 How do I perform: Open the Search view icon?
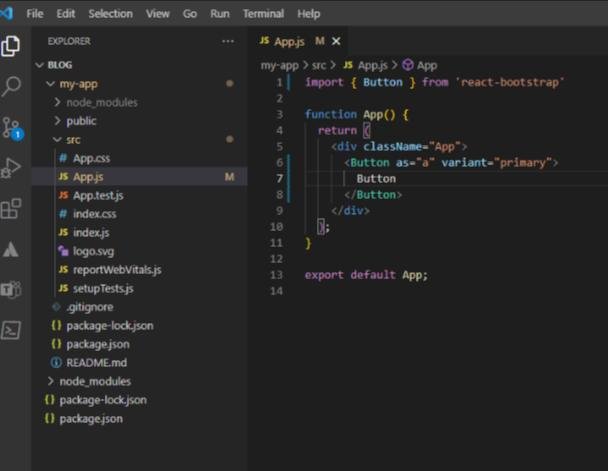tap(11, 86)
